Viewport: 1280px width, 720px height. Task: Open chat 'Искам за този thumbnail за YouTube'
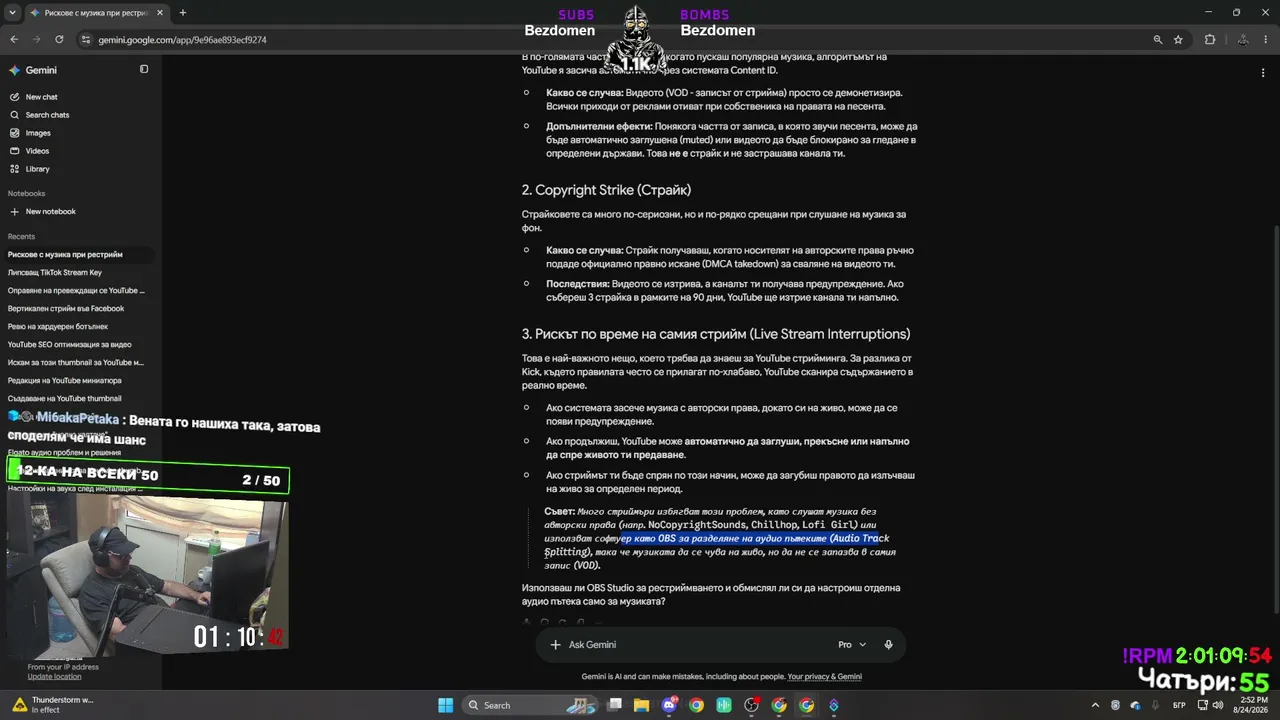pos(78,363)
